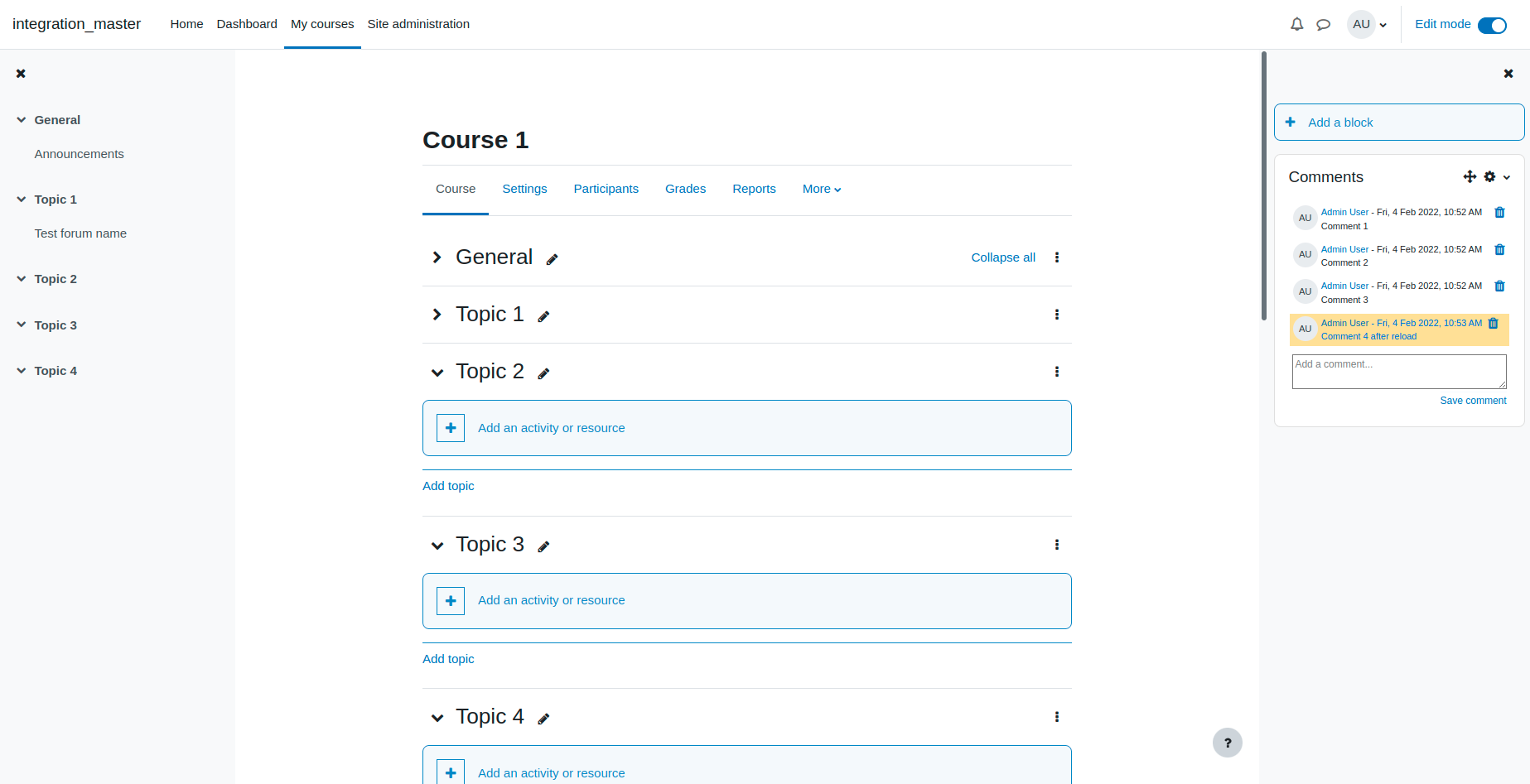Open the three-dot menu for Topic 3

tap(1056, 545)
